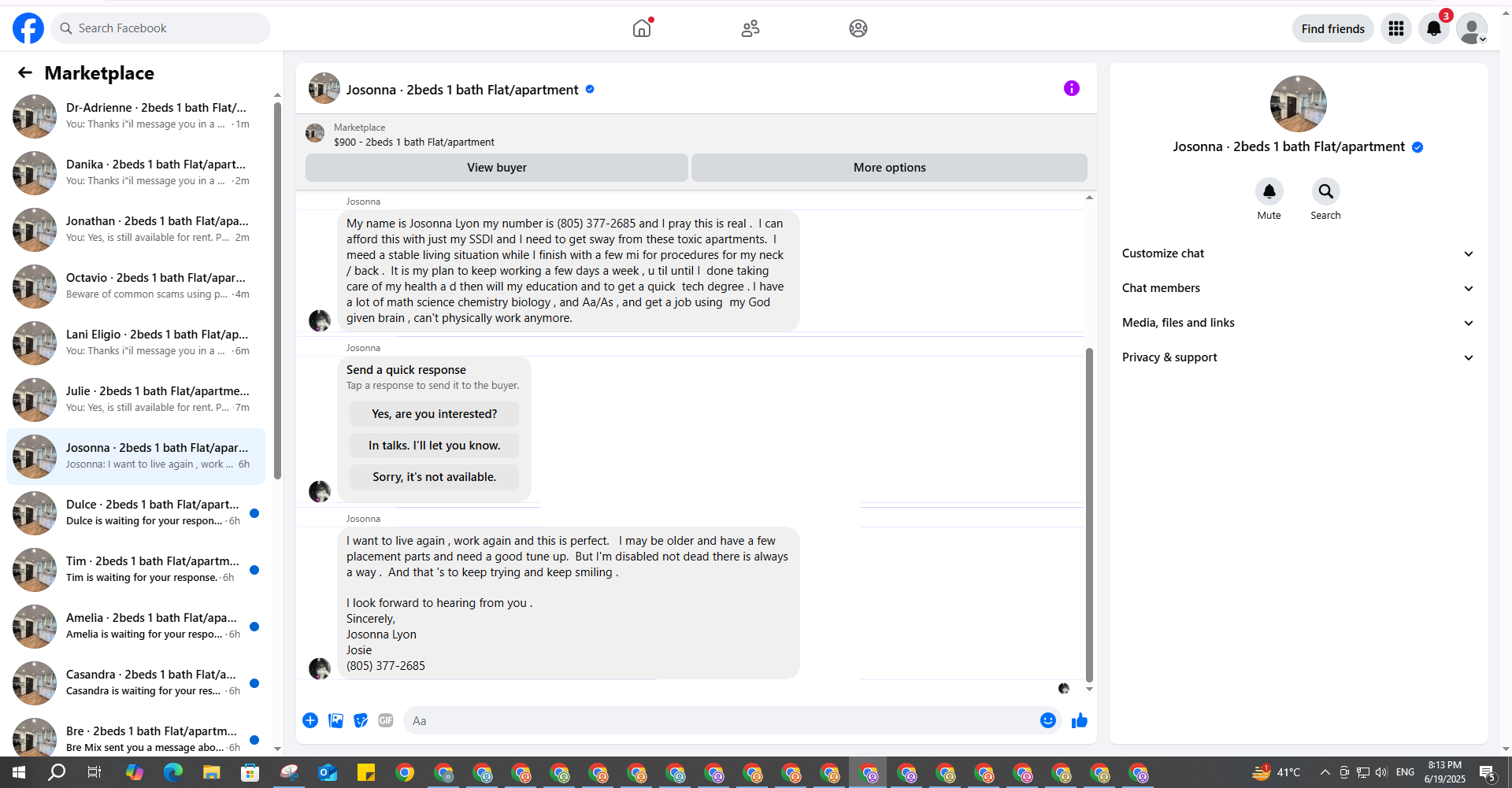Open the Groups icon in top navigation
This screenshot has width=1512, height=788.
[x=858, y=28]
